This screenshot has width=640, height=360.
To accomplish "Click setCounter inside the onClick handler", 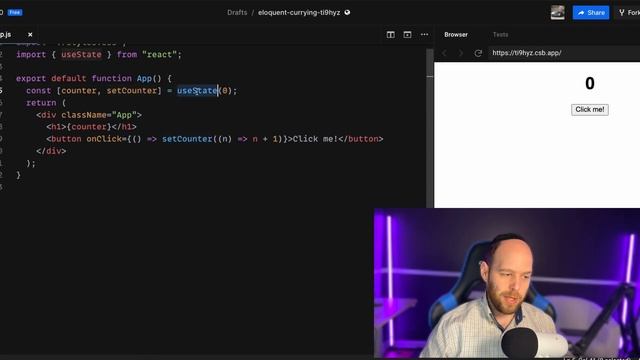I will (x=187, y=139).
